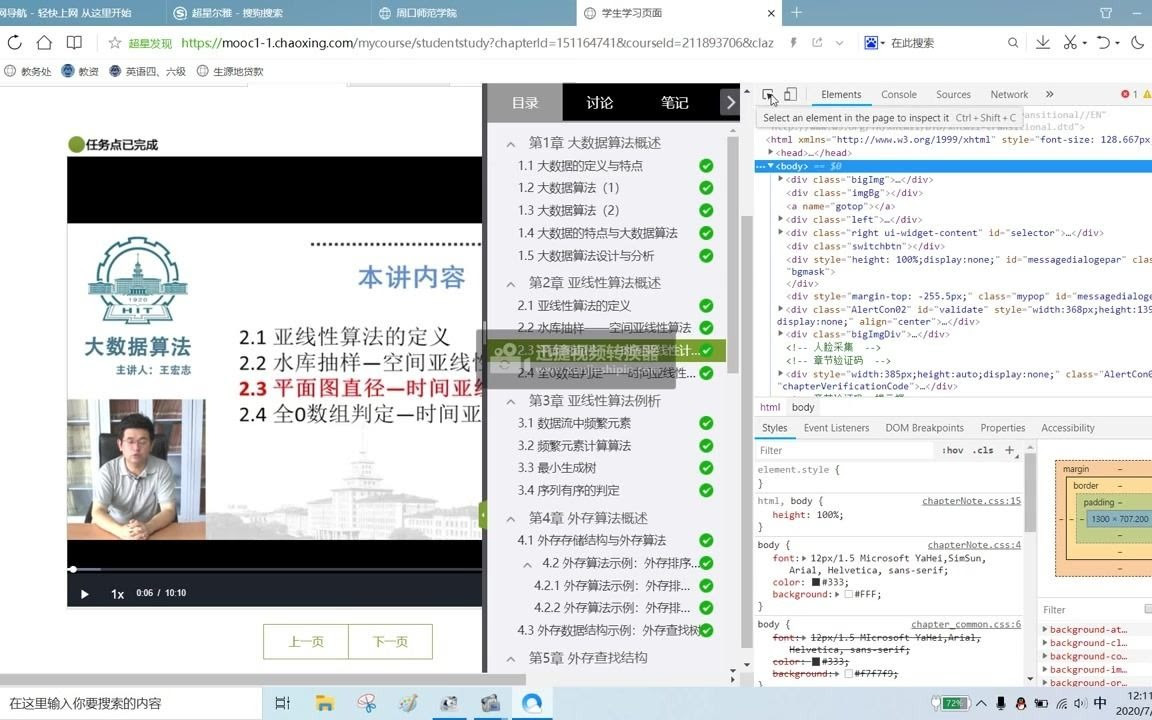
Task: Open 教务处 bookmark
Action: 28,71
